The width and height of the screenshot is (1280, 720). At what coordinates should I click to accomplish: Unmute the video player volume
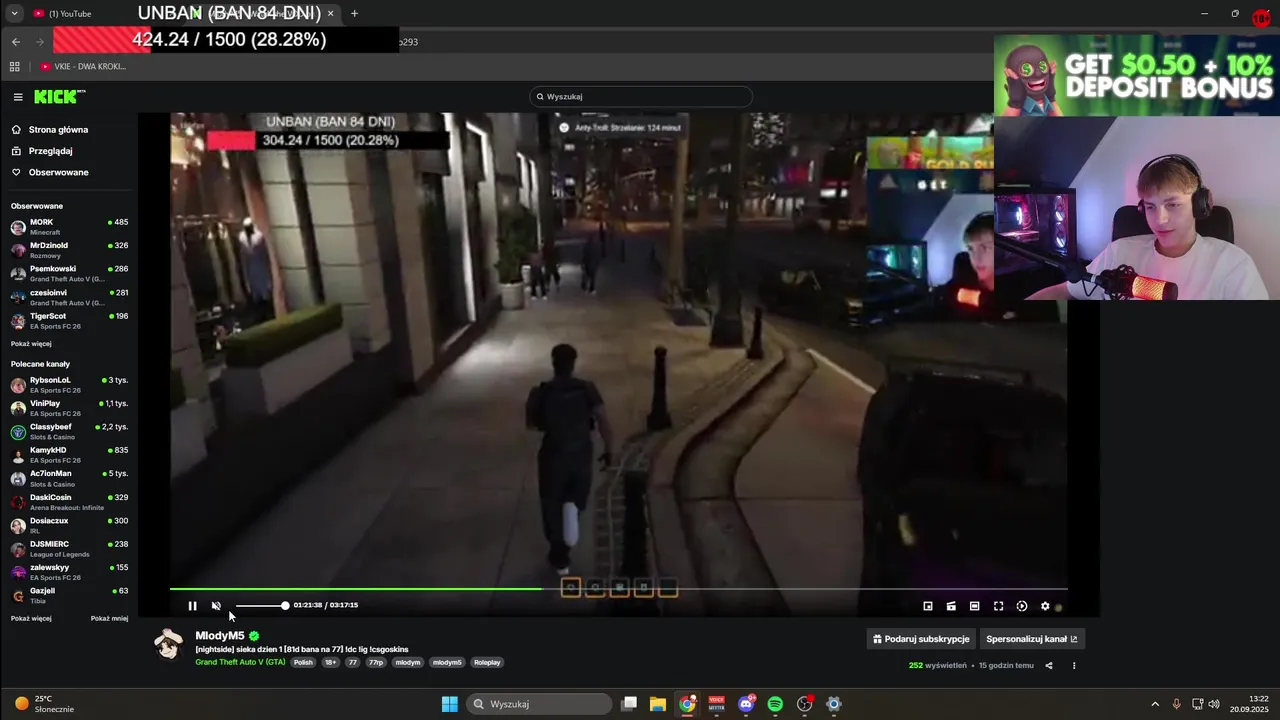coord(216,606)
